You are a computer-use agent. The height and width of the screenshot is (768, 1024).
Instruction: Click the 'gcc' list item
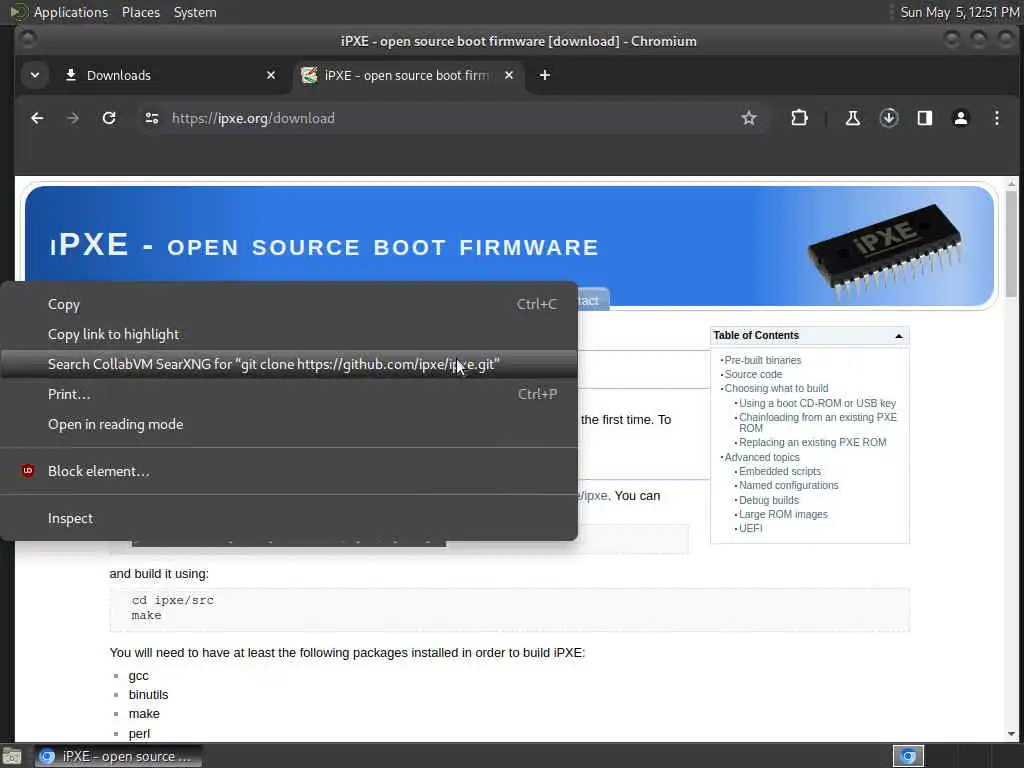tap(138, 676)
